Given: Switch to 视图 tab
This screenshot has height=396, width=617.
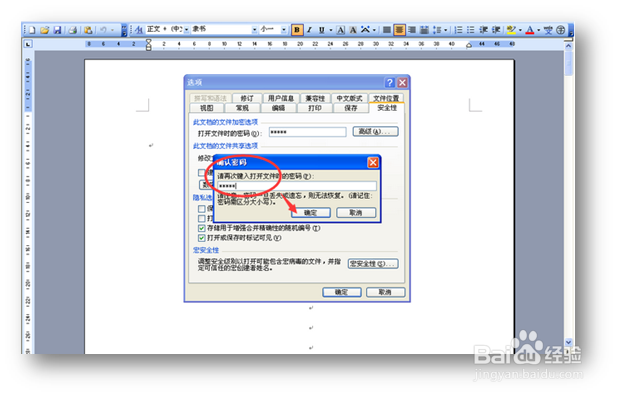Looking at the screenshot, I should 207,108.
